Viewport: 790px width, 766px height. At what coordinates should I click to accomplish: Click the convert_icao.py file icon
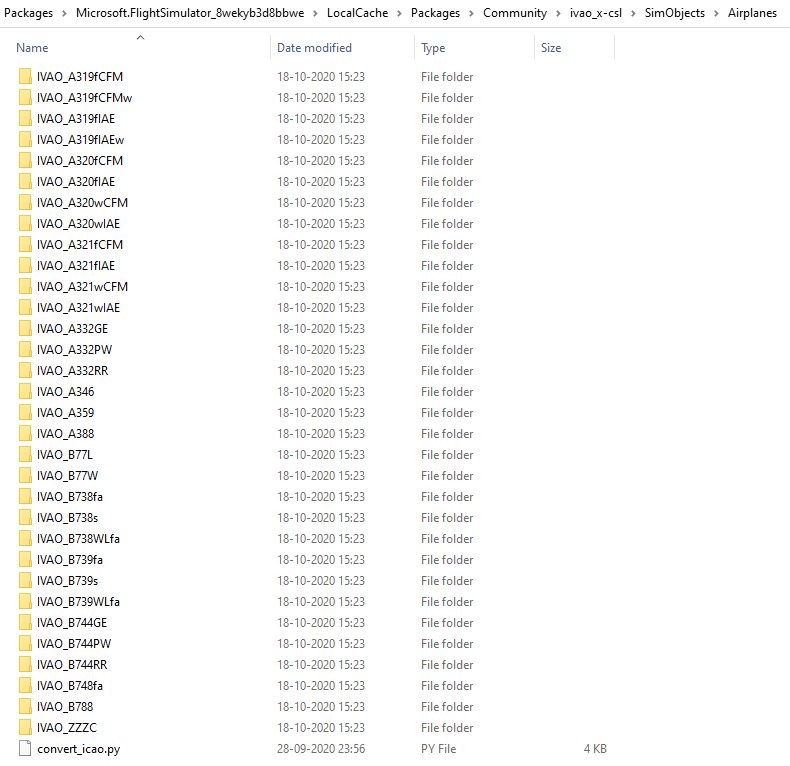point(25,748)
